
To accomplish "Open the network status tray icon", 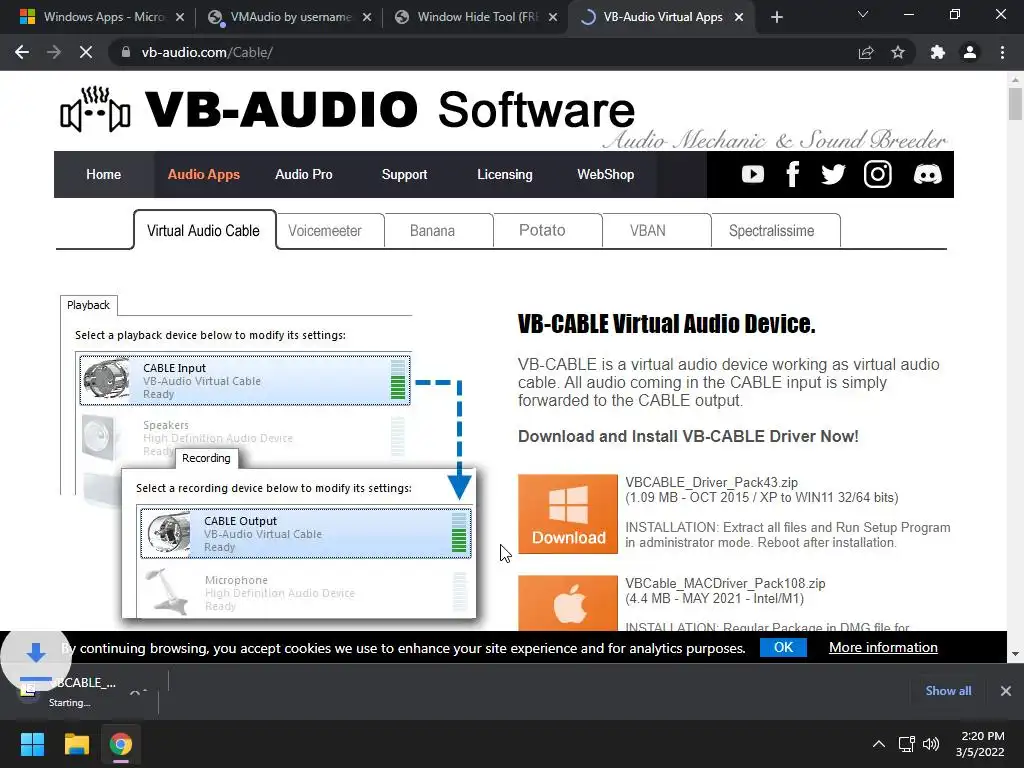I will point(906,744).
